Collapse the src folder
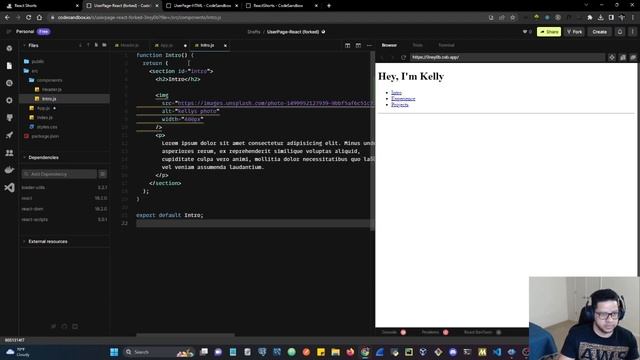This screenshot has height=360, width=640. coord(31,71)
